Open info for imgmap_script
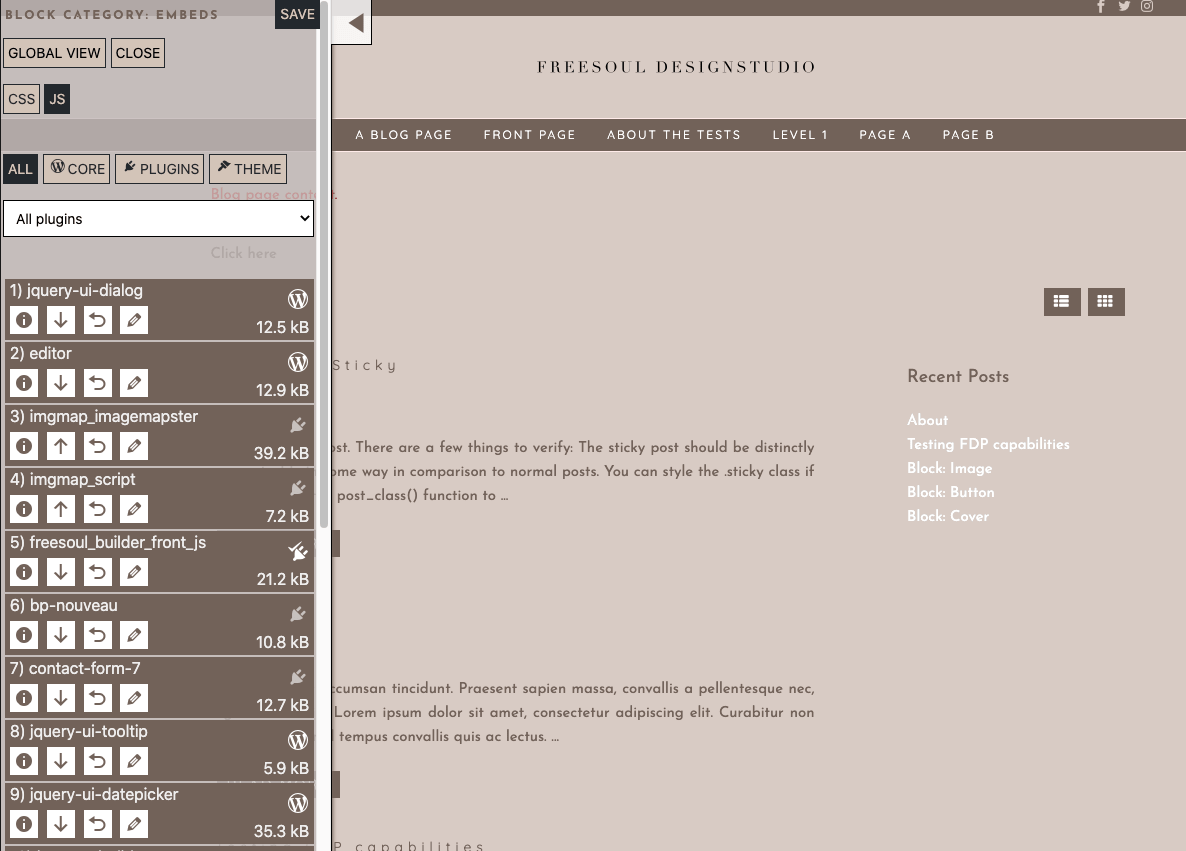 (x=24, y=509)
